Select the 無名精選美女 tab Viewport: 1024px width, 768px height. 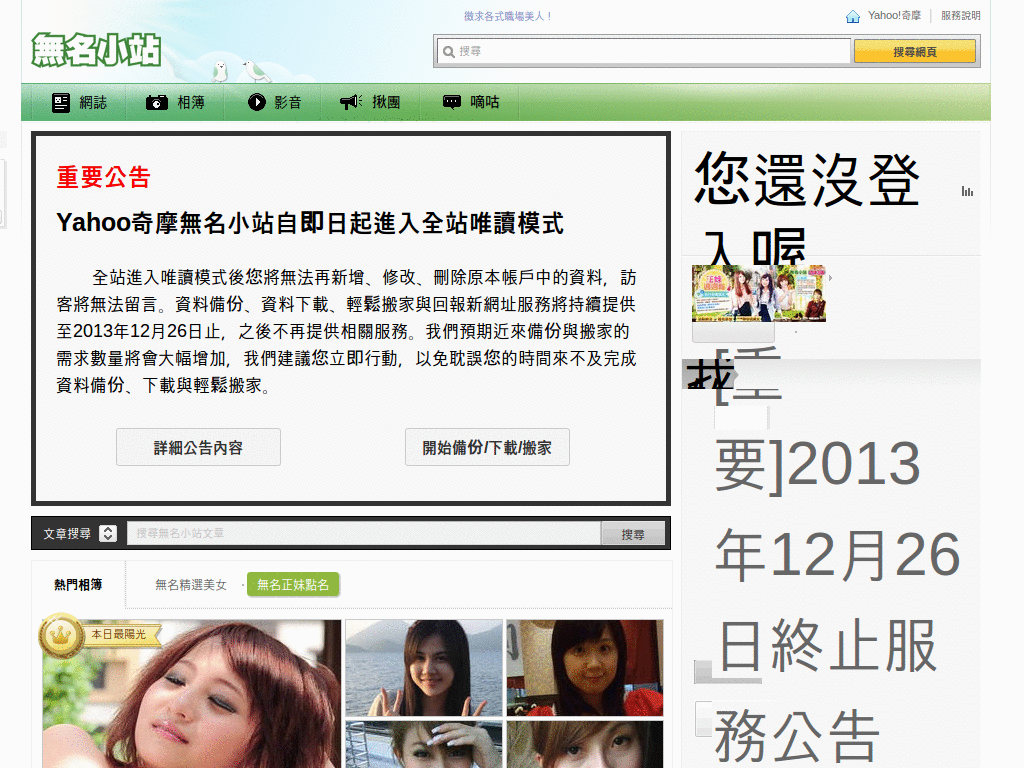[191, 584]
